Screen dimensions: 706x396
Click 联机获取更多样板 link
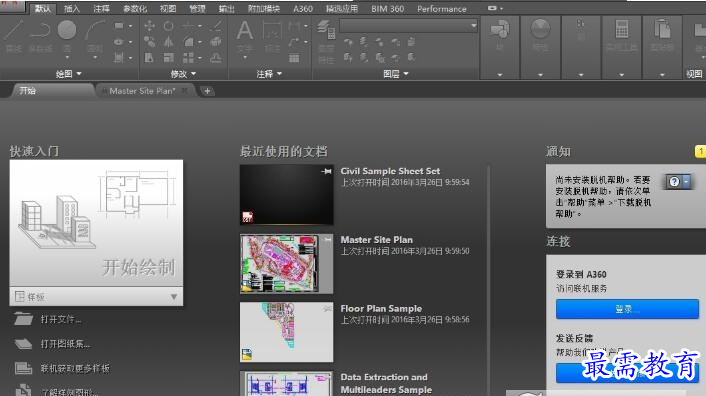[75, 369]
